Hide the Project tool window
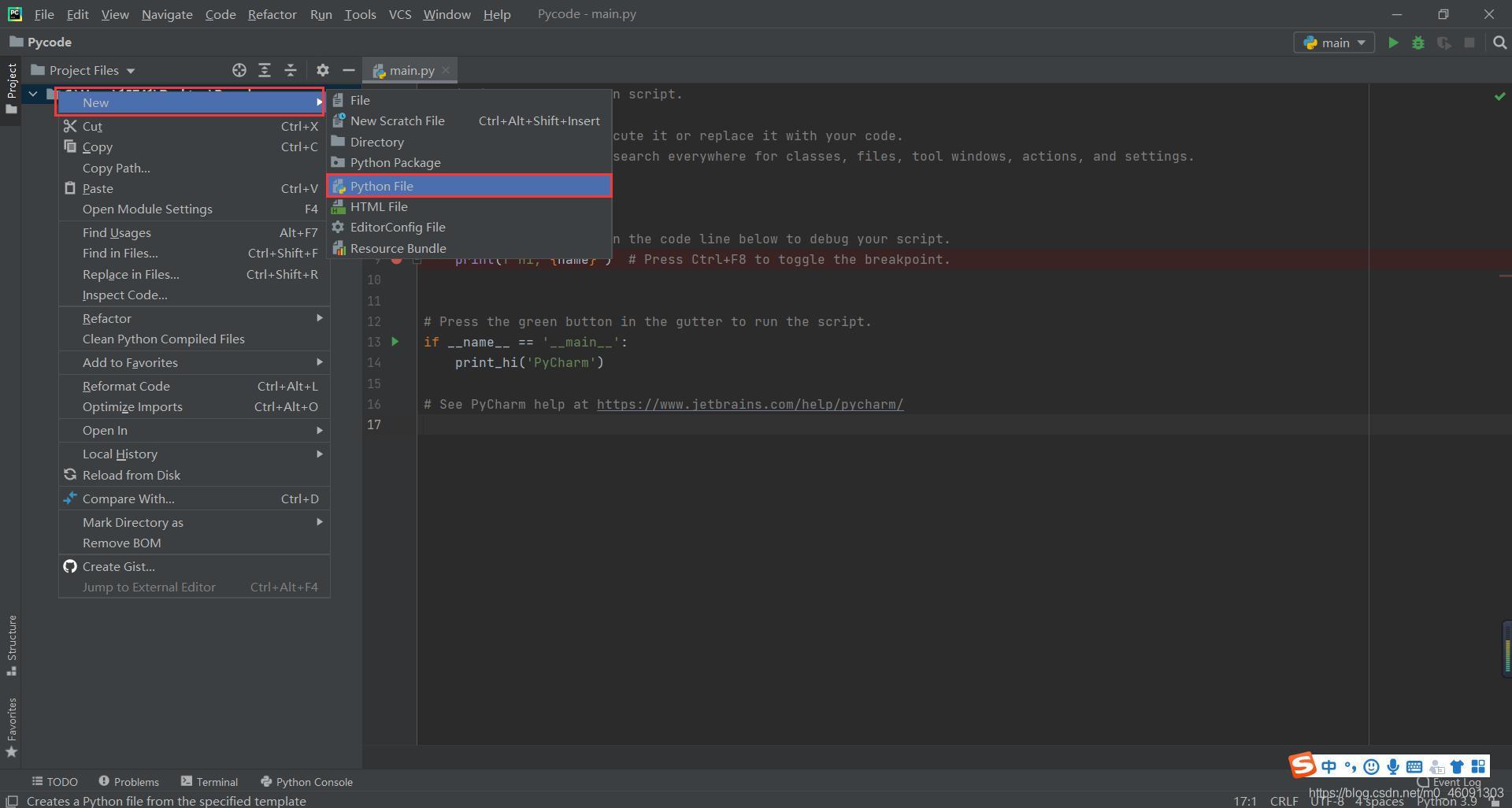Viewport: 1512px width, 808px height. pyautogui.click(x=348, y=70)
